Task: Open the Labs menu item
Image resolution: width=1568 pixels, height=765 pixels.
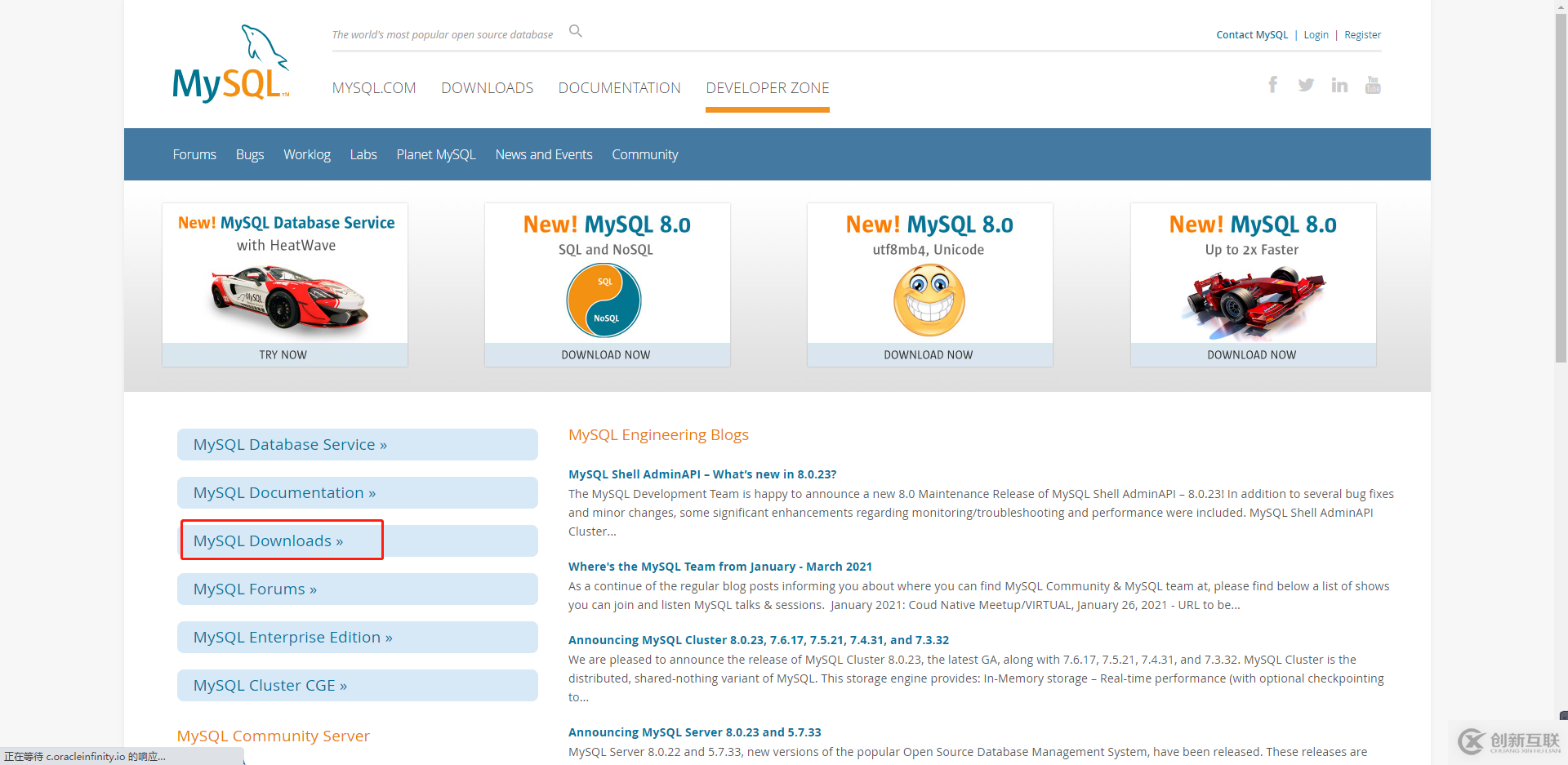Action: coord(363,154)
